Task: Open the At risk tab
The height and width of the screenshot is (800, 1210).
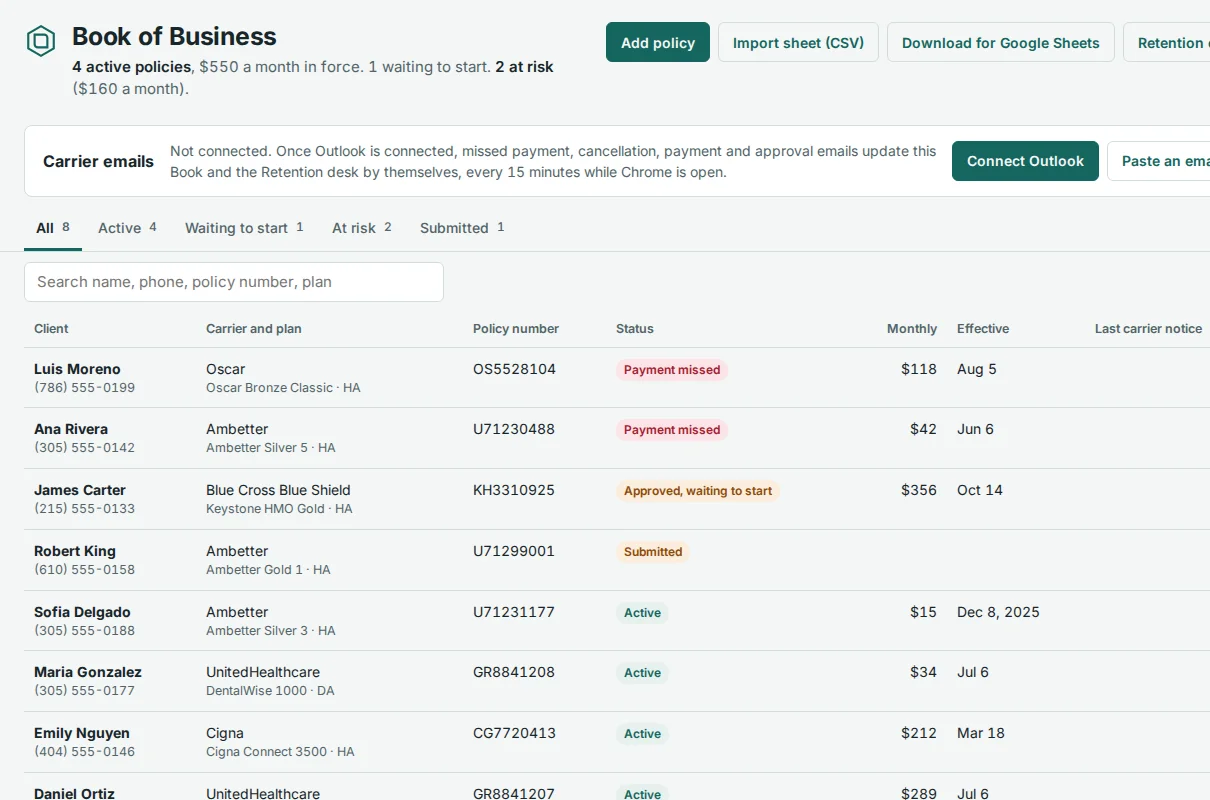Action: (362, 228)
